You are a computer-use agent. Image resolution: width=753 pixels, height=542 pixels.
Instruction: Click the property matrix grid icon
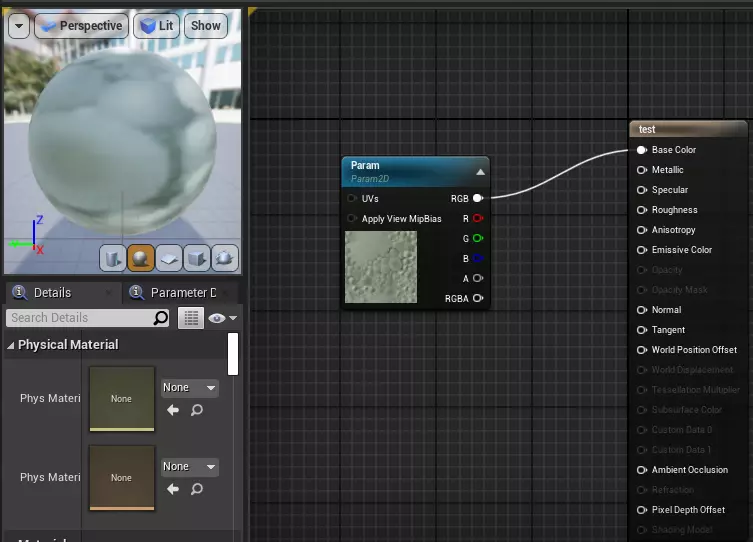click(x=190, y=318)
